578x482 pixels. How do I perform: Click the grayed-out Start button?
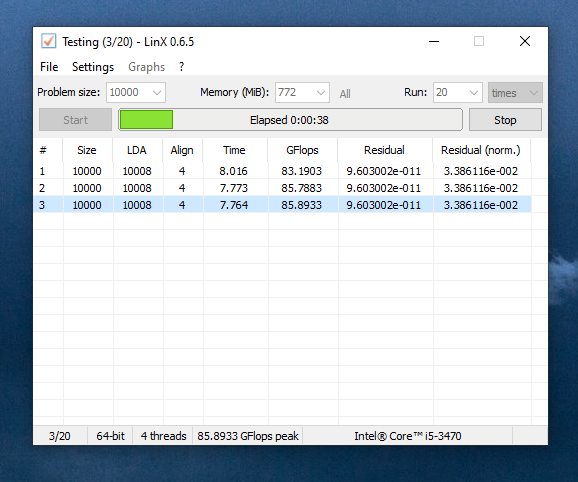point(76,120)
